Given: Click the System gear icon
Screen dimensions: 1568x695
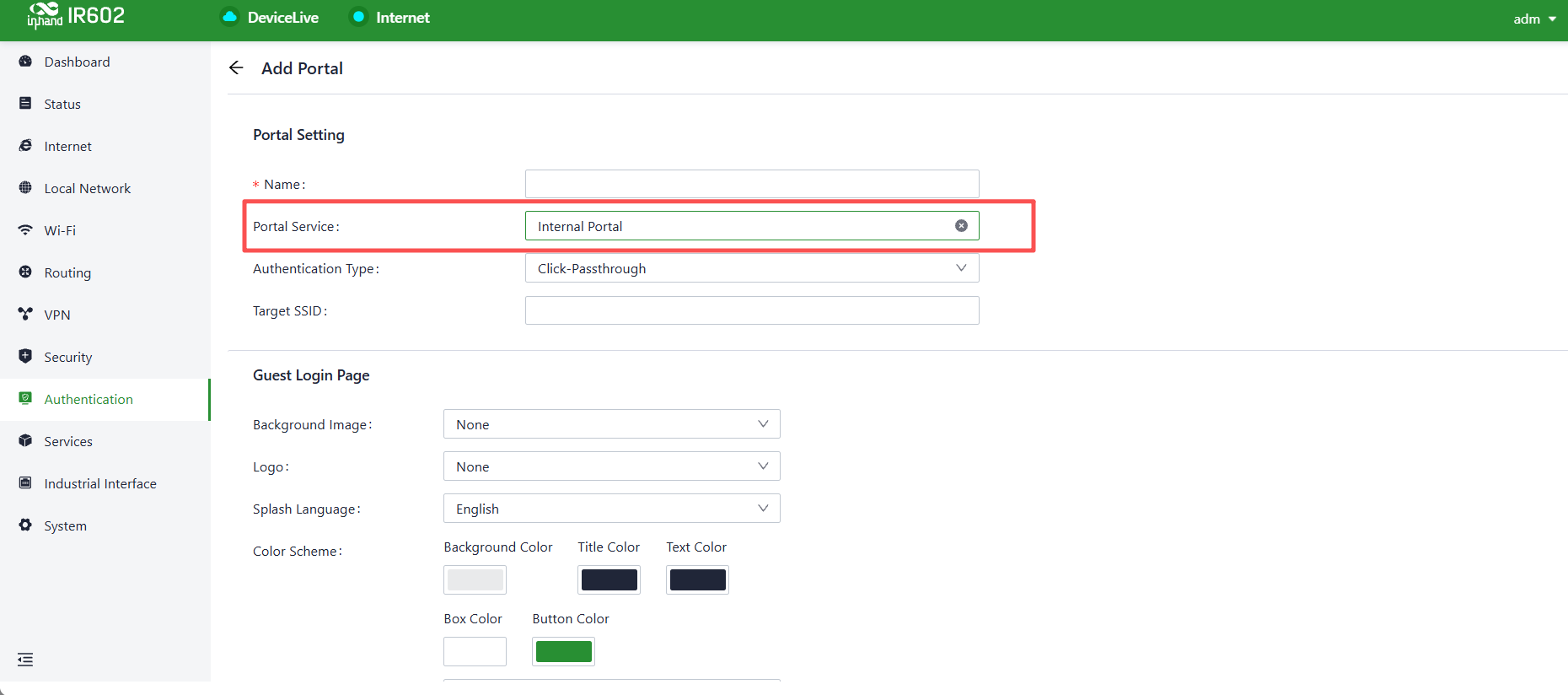Looking at the screenshot, I should pos(25,525).
